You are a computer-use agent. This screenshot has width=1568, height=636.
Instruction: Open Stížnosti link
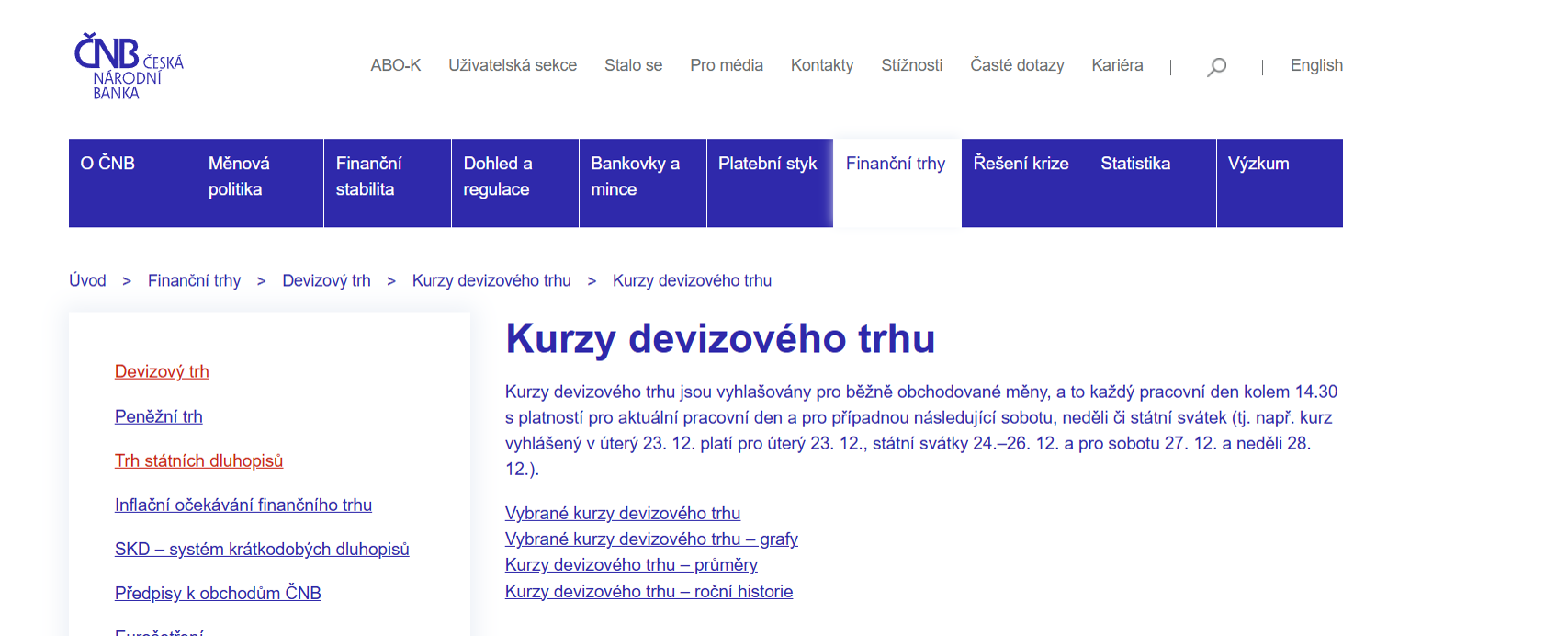(x=912, y=65)
